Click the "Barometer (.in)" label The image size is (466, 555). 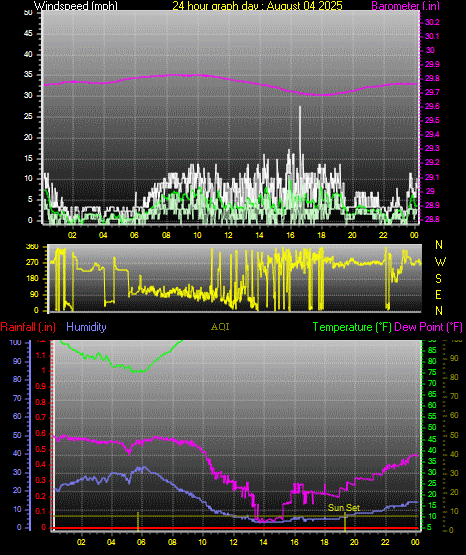point(405,6)
